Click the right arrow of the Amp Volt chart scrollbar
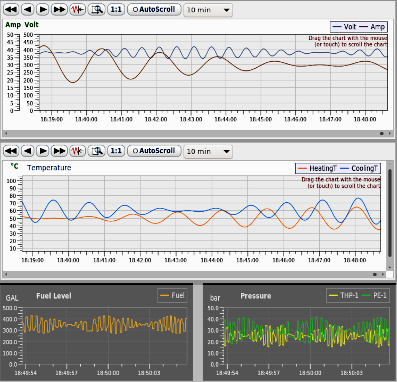 (390, 134)
